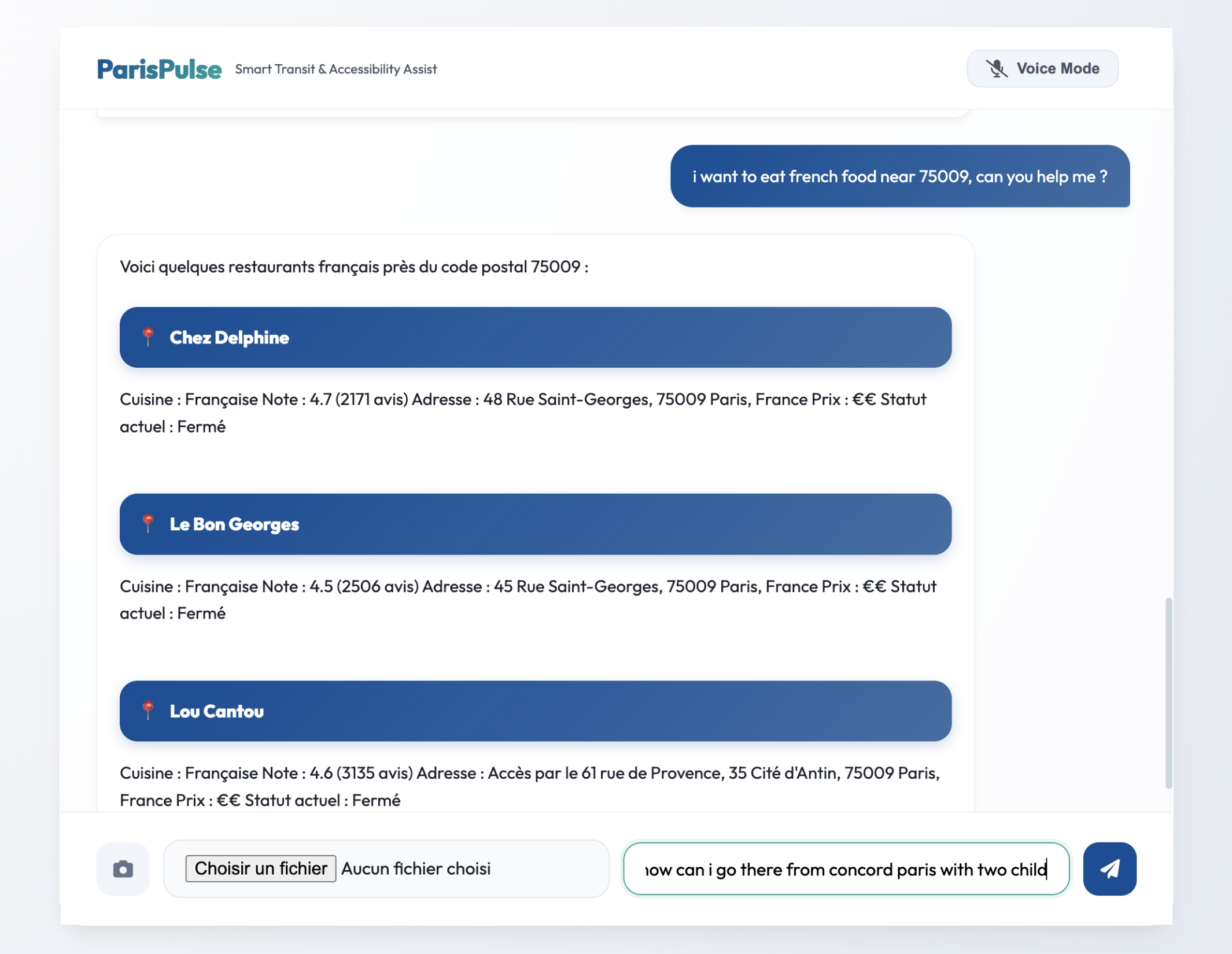Click the Aucun fichier choisi label
The height and width of the screenshot is (954, 1232).
click(x=415, y=868)
